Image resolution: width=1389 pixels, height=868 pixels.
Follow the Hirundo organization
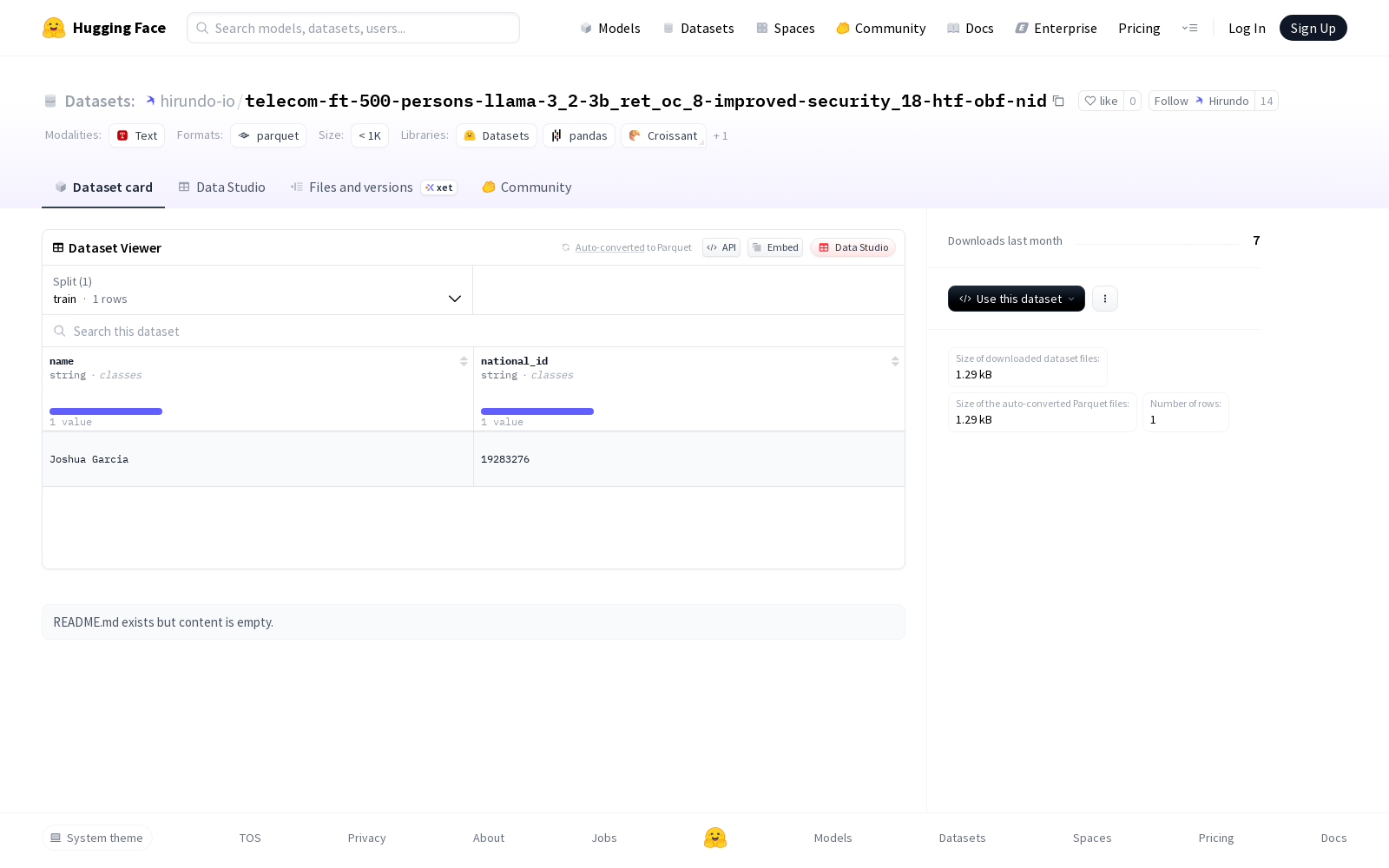pyautogui.click(x=1201, y=101)
